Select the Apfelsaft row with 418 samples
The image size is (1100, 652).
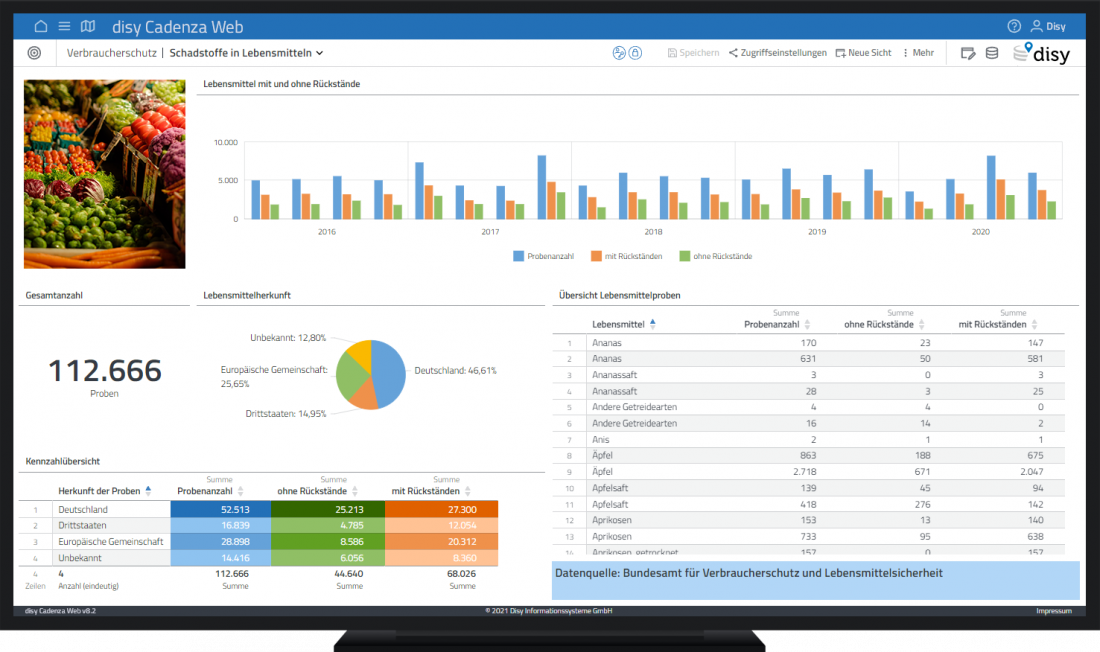point(808,504)
